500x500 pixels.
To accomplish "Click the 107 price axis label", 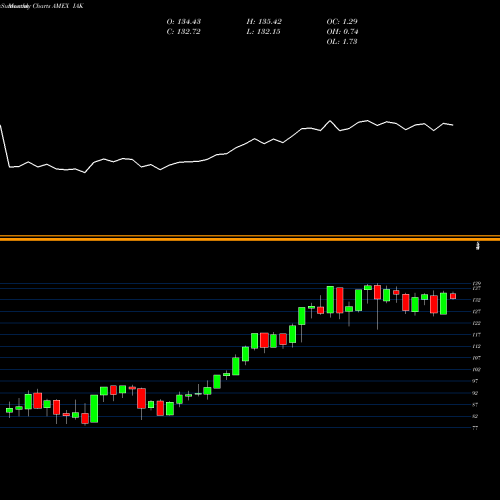I will (477, 358).
